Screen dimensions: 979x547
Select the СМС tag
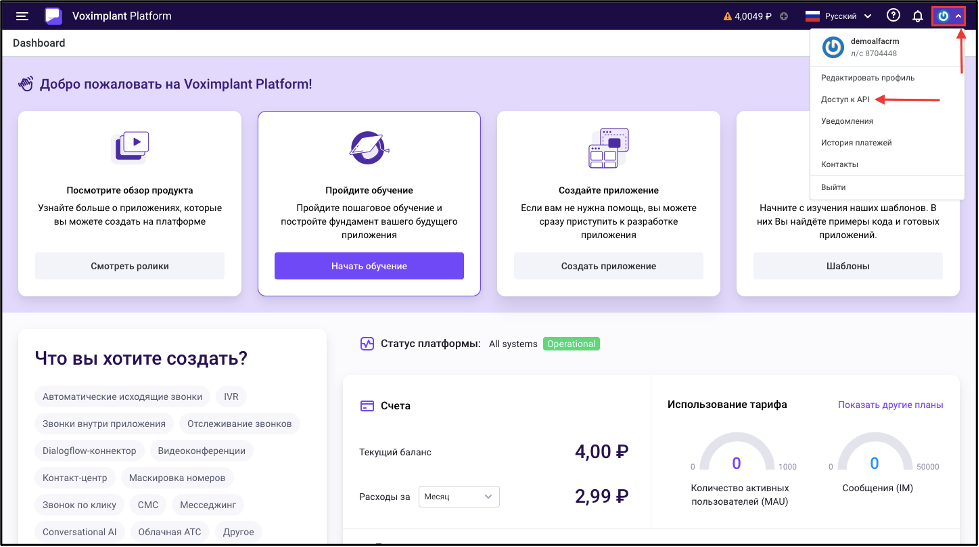click(x=148, y=505)
